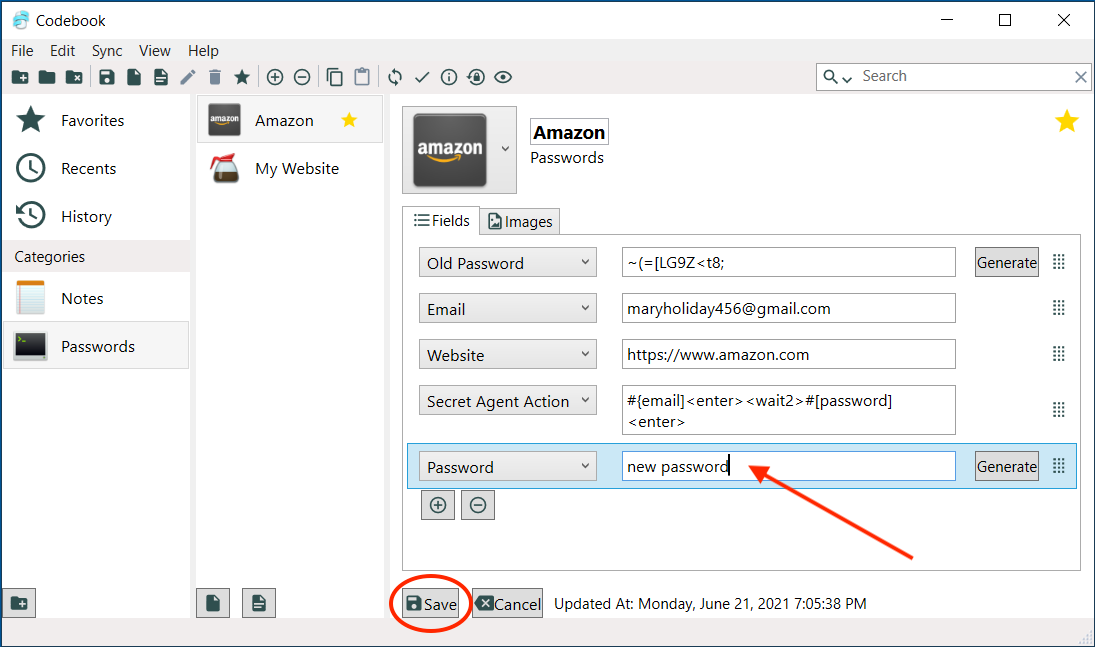Click the checkmark toolbar icon
1095x647 pixels.
point(422,77)
